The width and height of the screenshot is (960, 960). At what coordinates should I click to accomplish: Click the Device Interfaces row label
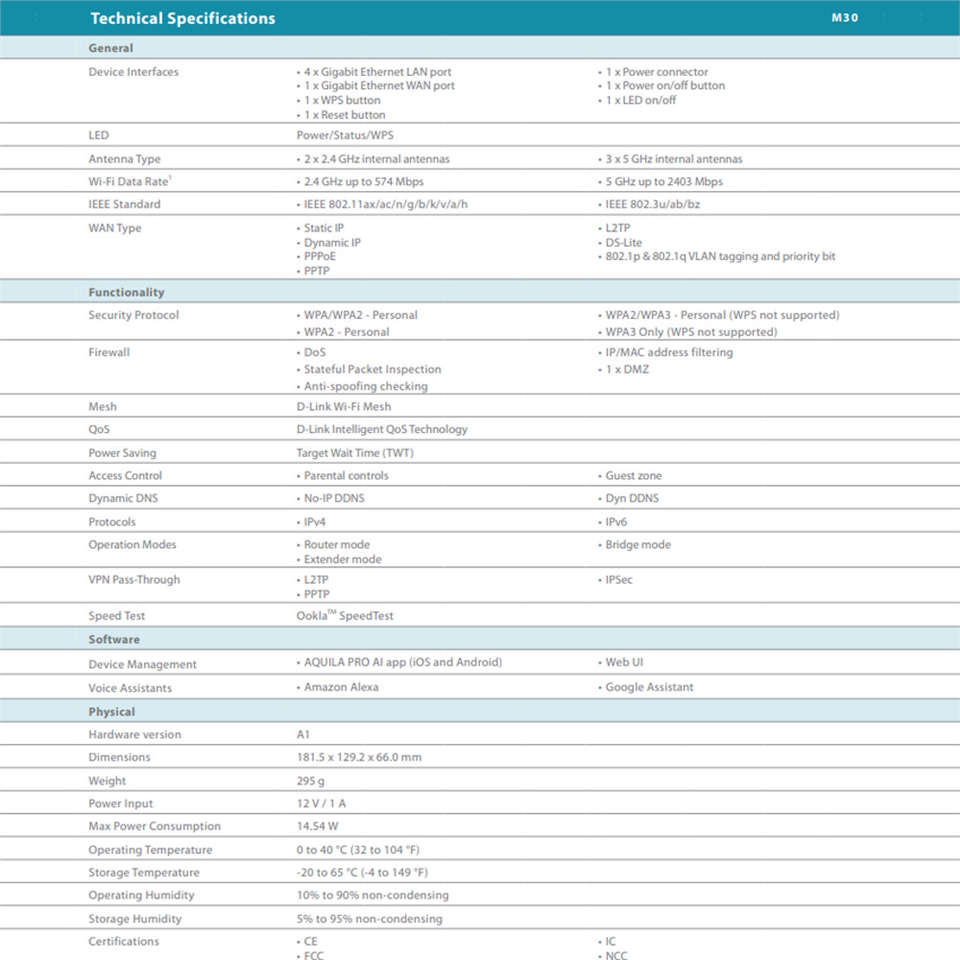[x=133, y=72]
